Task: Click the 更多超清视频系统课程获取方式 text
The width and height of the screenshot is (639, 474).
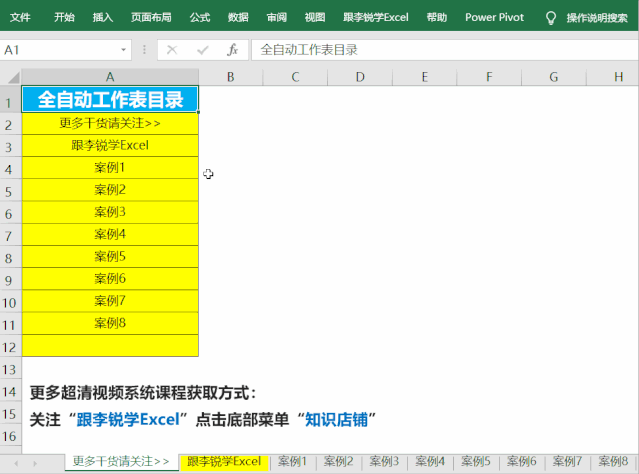Action: (x=143, y=393)
